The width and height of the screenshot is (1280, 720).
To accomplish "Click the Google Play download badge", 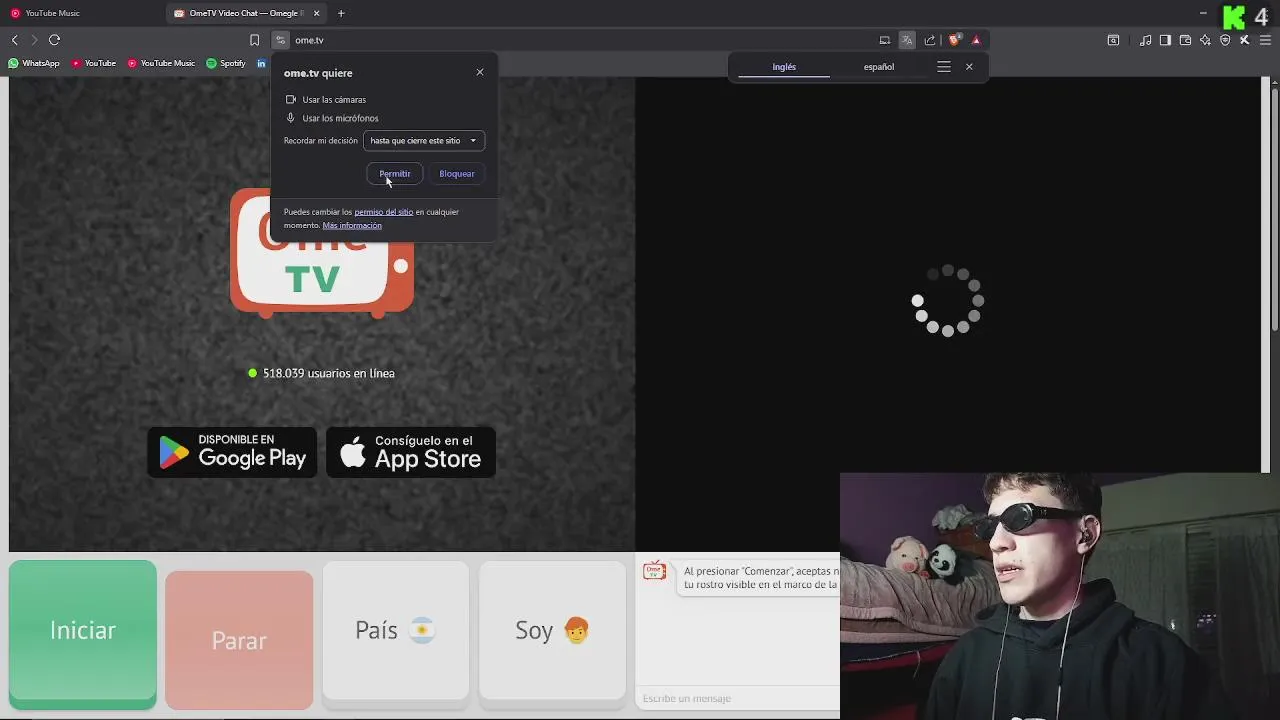I will (232, 453).
